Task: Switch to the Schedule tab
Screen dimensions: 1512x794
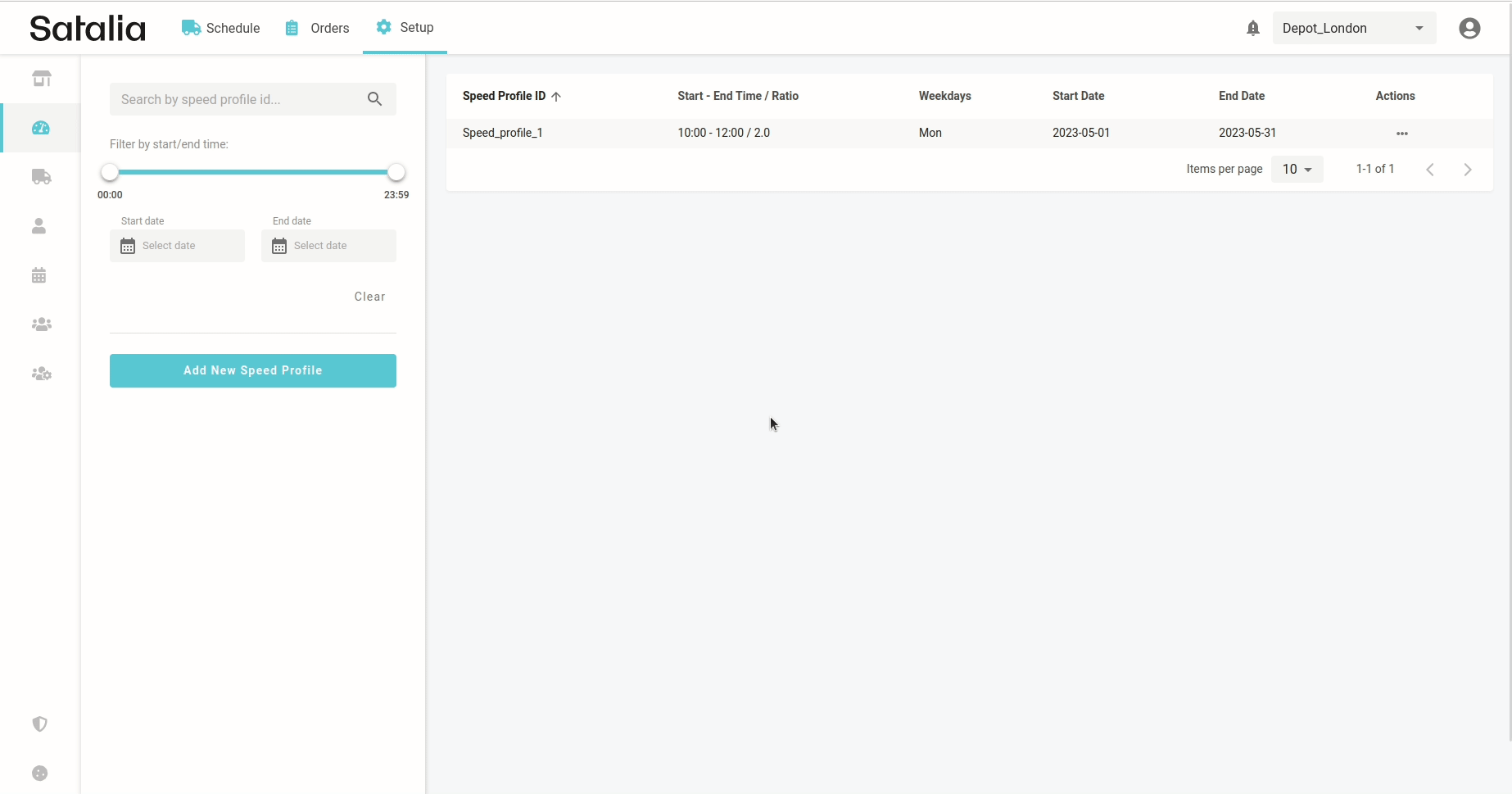Action: [221, 28]
